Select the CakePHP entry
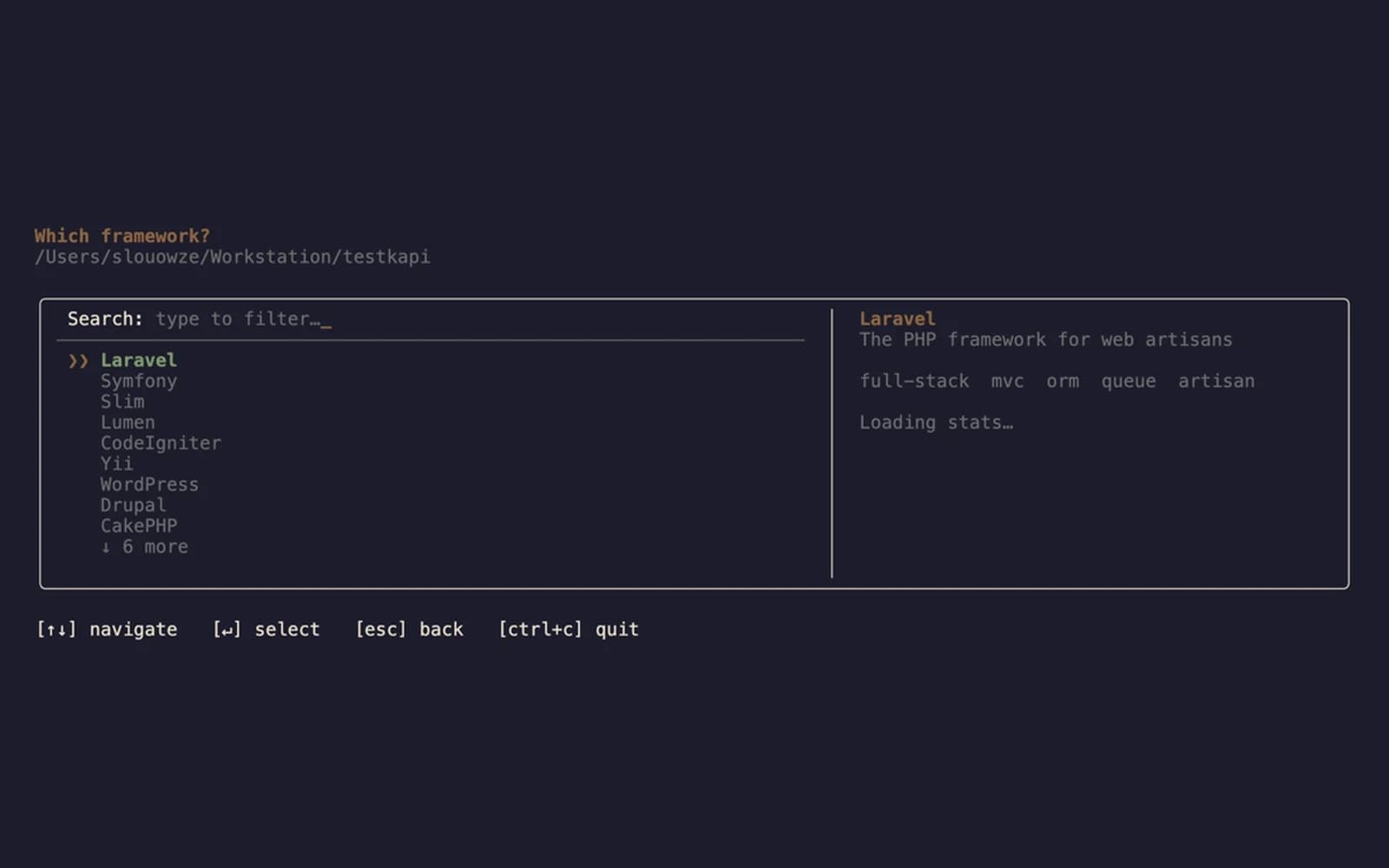The width and height of the screenshot is (1389, 868). point(138,526)
